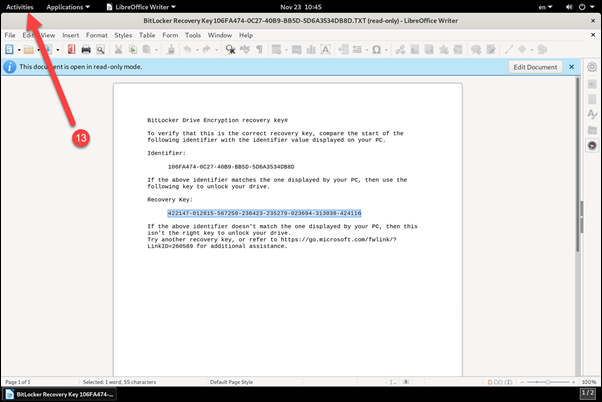
Task: Select single-page view in status bar
Action: (490, 382)
